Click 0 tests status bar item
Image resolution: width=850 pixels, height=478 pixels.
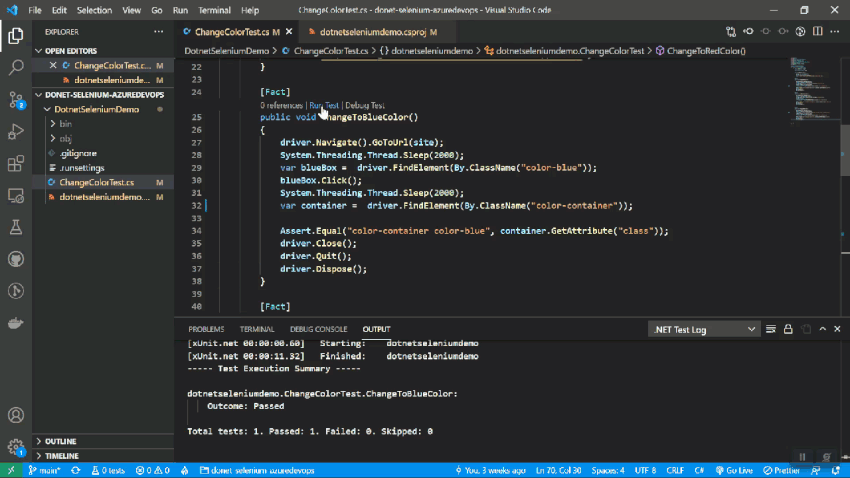point(108,470)
